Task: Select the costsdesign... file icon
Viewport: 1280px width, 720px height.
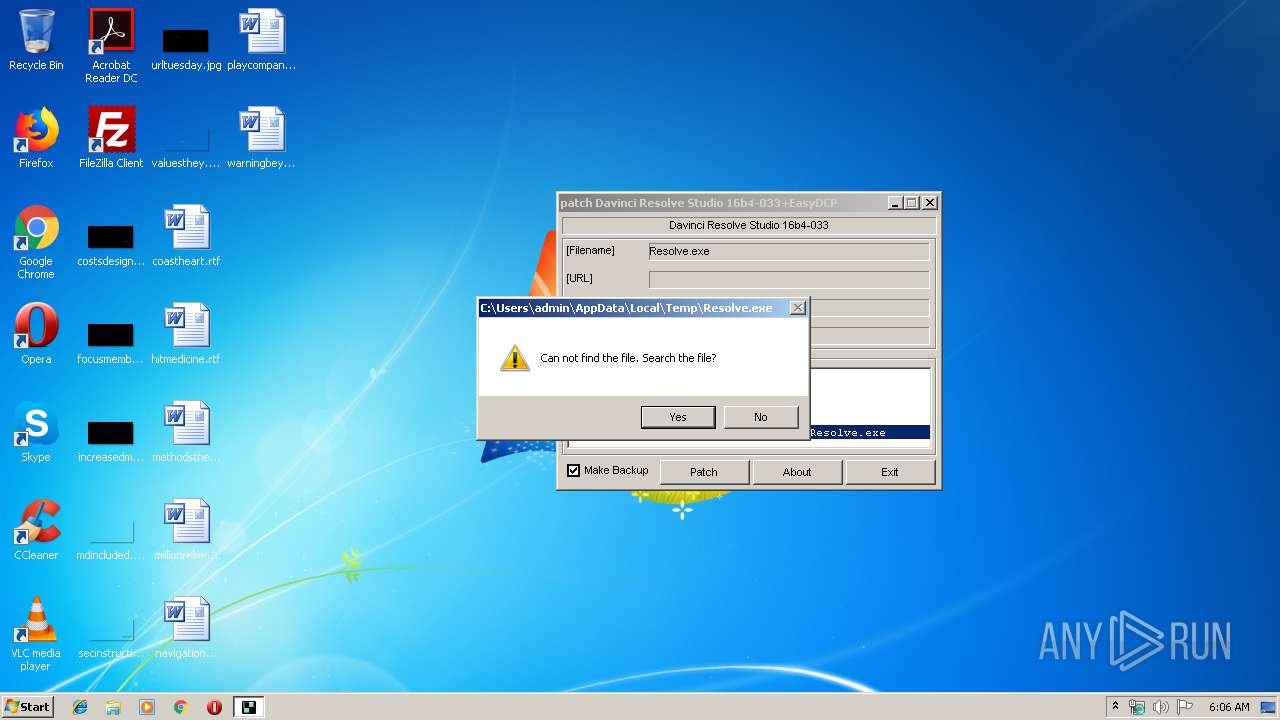Action: 111,242
